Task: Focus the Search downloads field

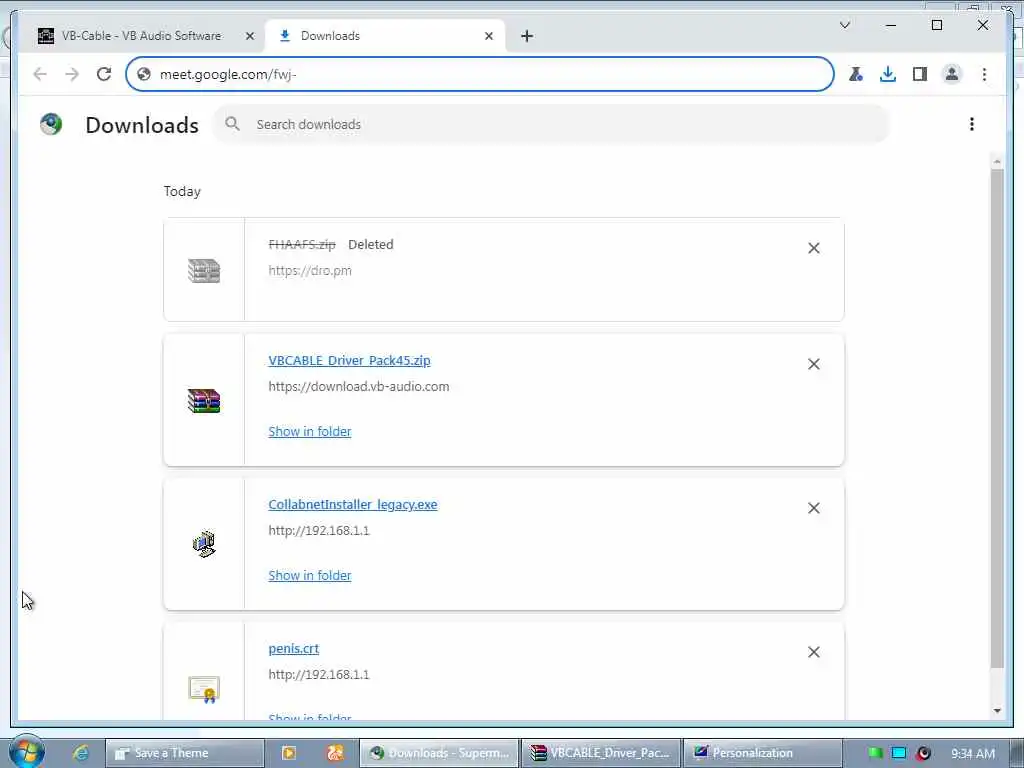Action: click(552, 124)
